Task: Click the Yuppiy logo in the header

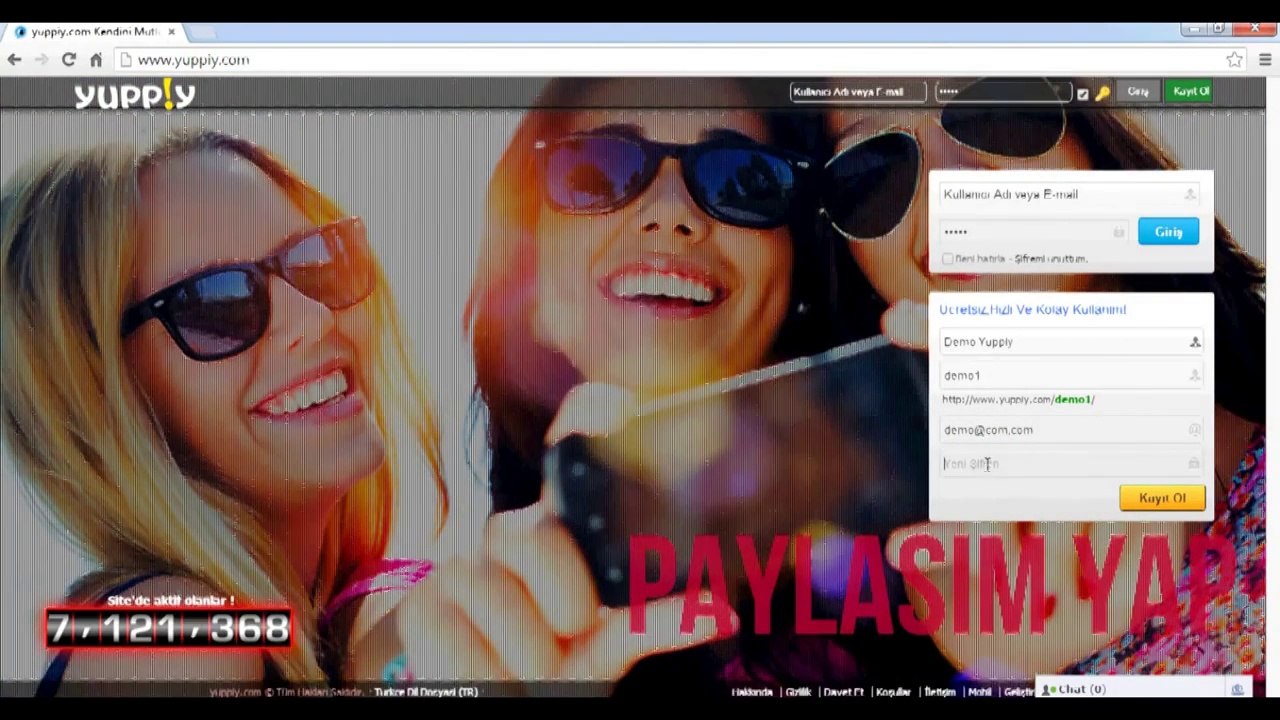Action: [x=135, y=95]
